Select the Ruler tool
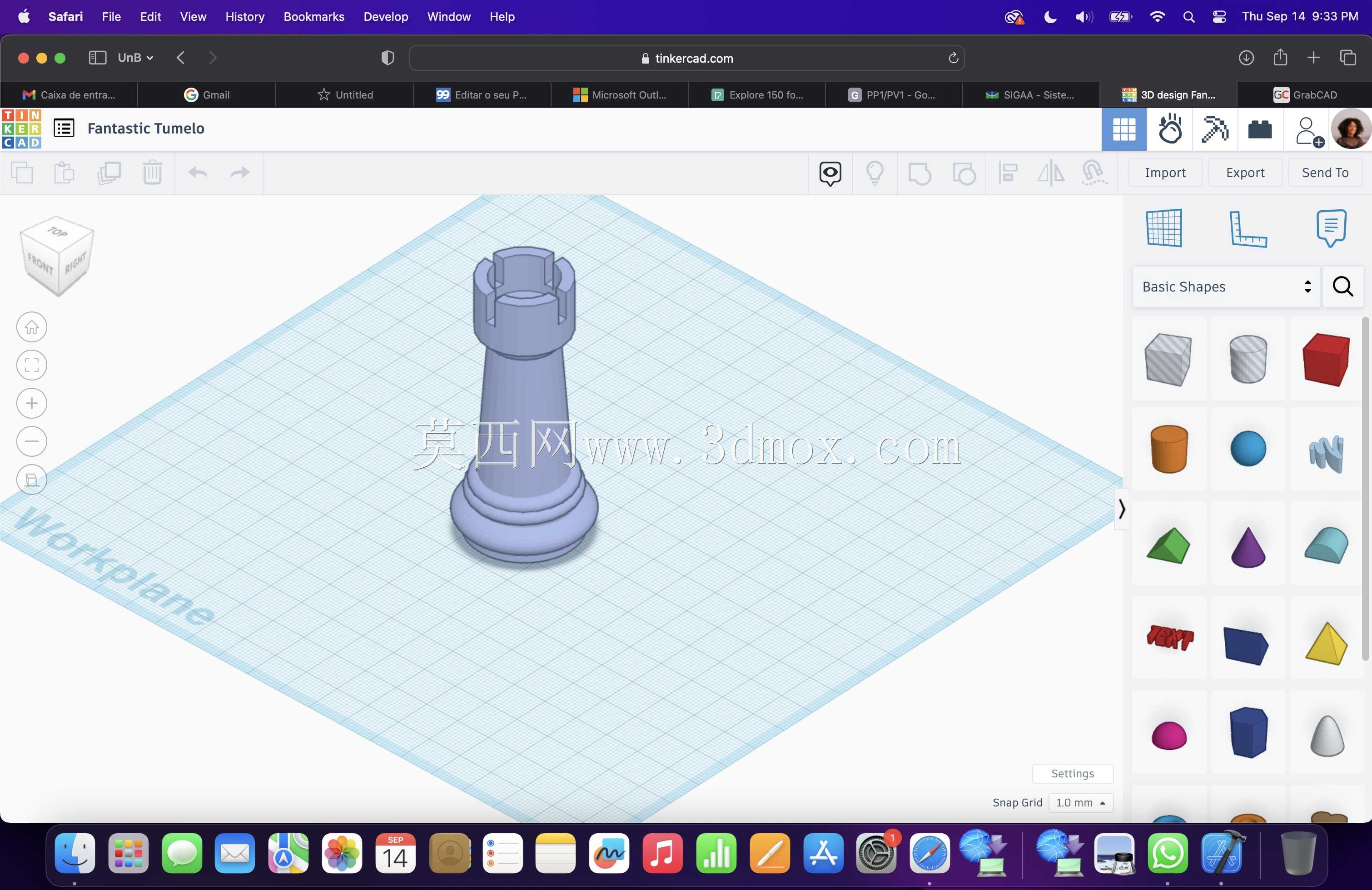 pyautogui.click(x=1248, y=229)
